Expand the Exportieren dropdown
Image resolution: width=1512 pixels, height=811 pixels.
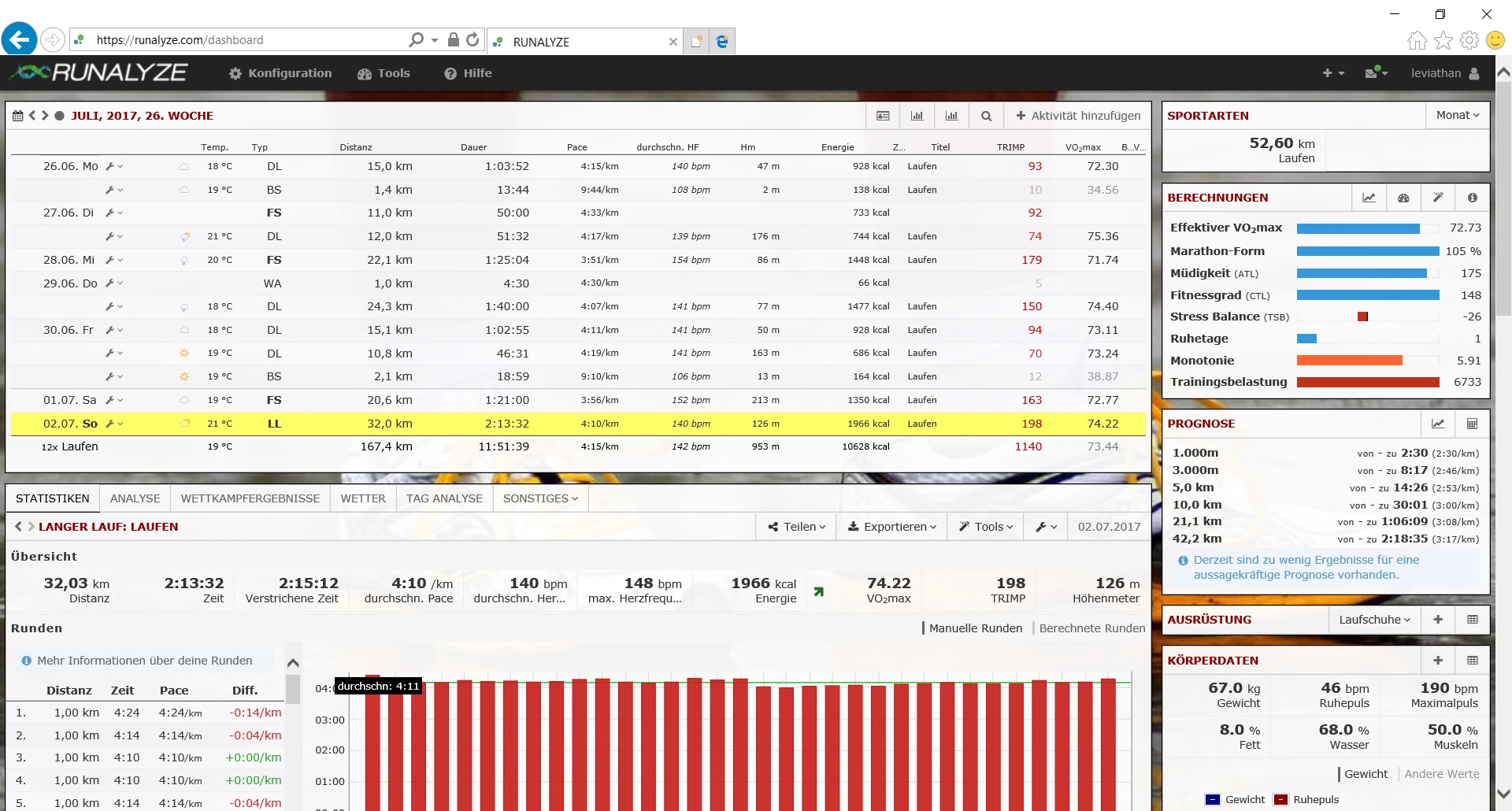coord(891,527)
